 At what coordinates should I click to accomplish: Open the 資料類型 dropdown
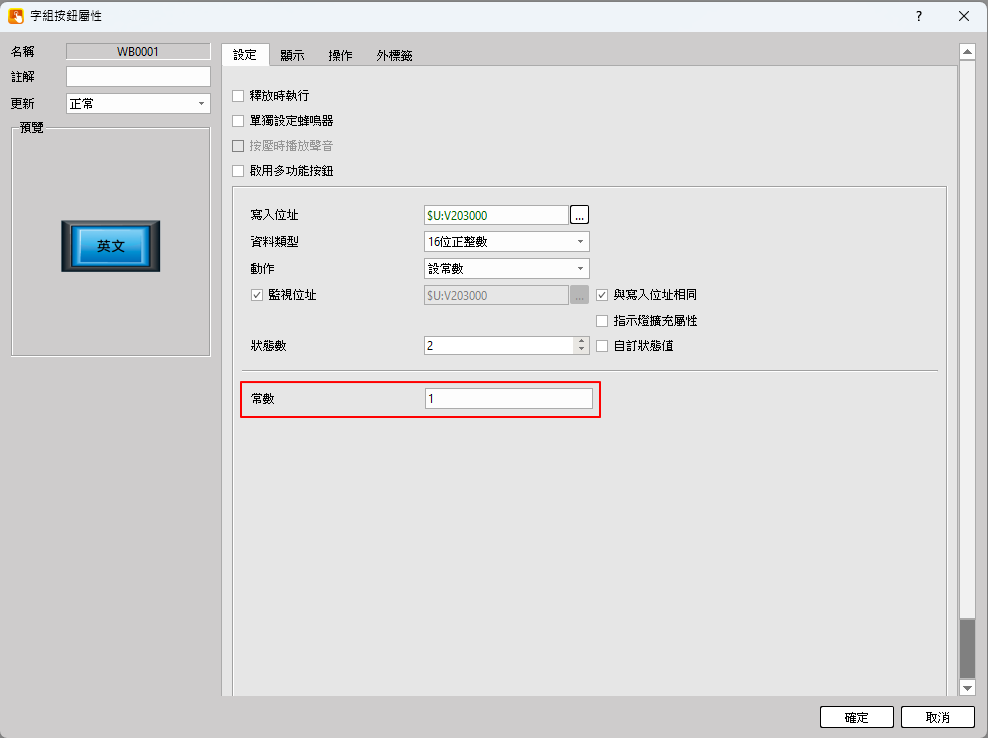506,241
